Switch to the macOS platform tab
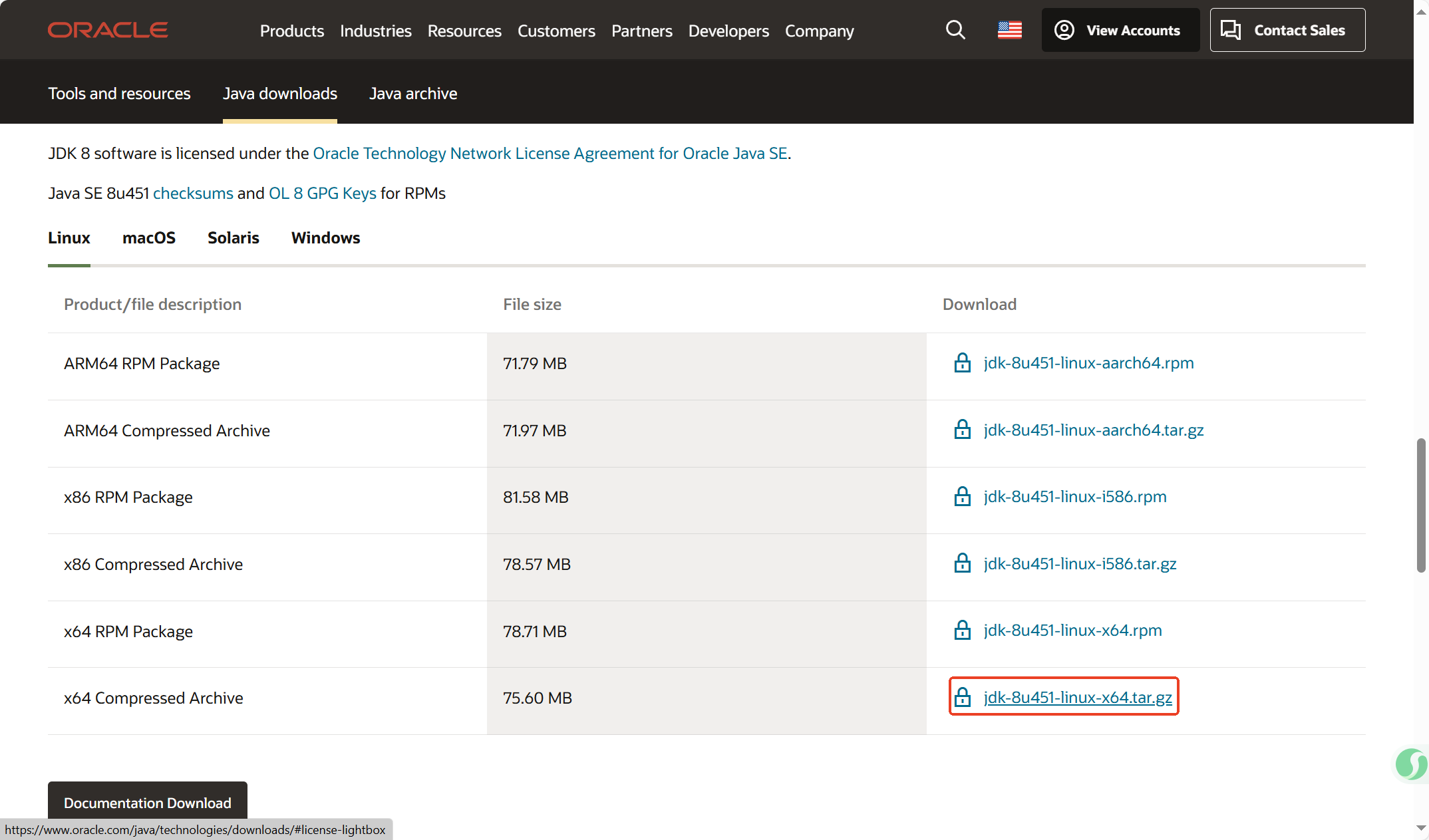Image resolution: width=1429 pixels, height=840 pixels. click(149, 238)
